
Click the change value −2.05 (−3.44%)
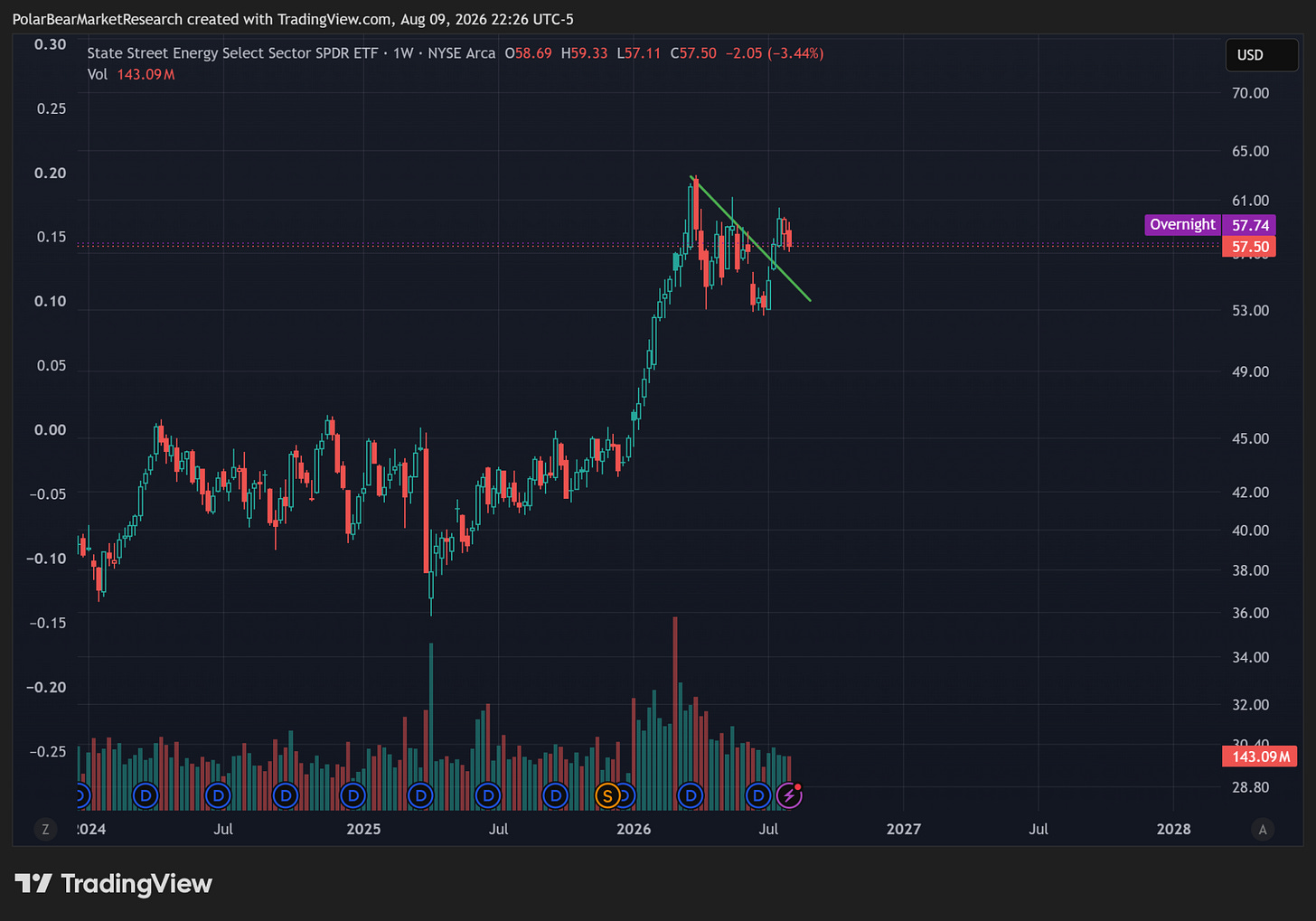pos(775,53)
